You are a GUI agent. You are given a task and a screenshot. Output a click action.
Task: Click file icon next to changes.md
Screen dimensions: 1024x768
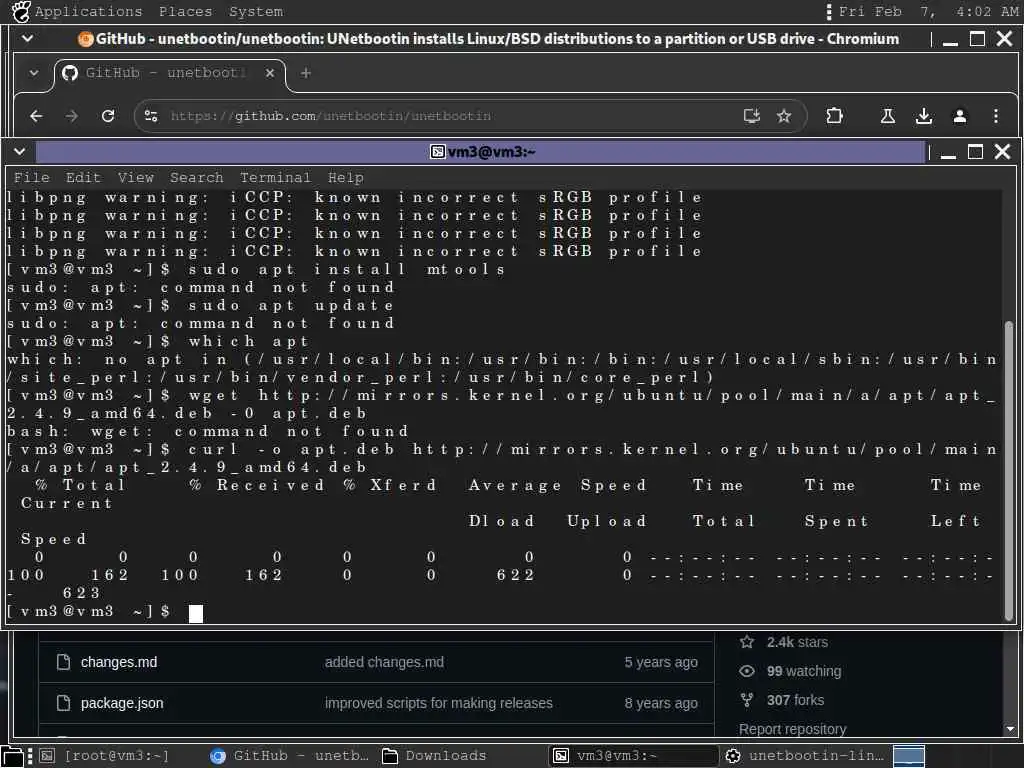[x=63, y=662]
